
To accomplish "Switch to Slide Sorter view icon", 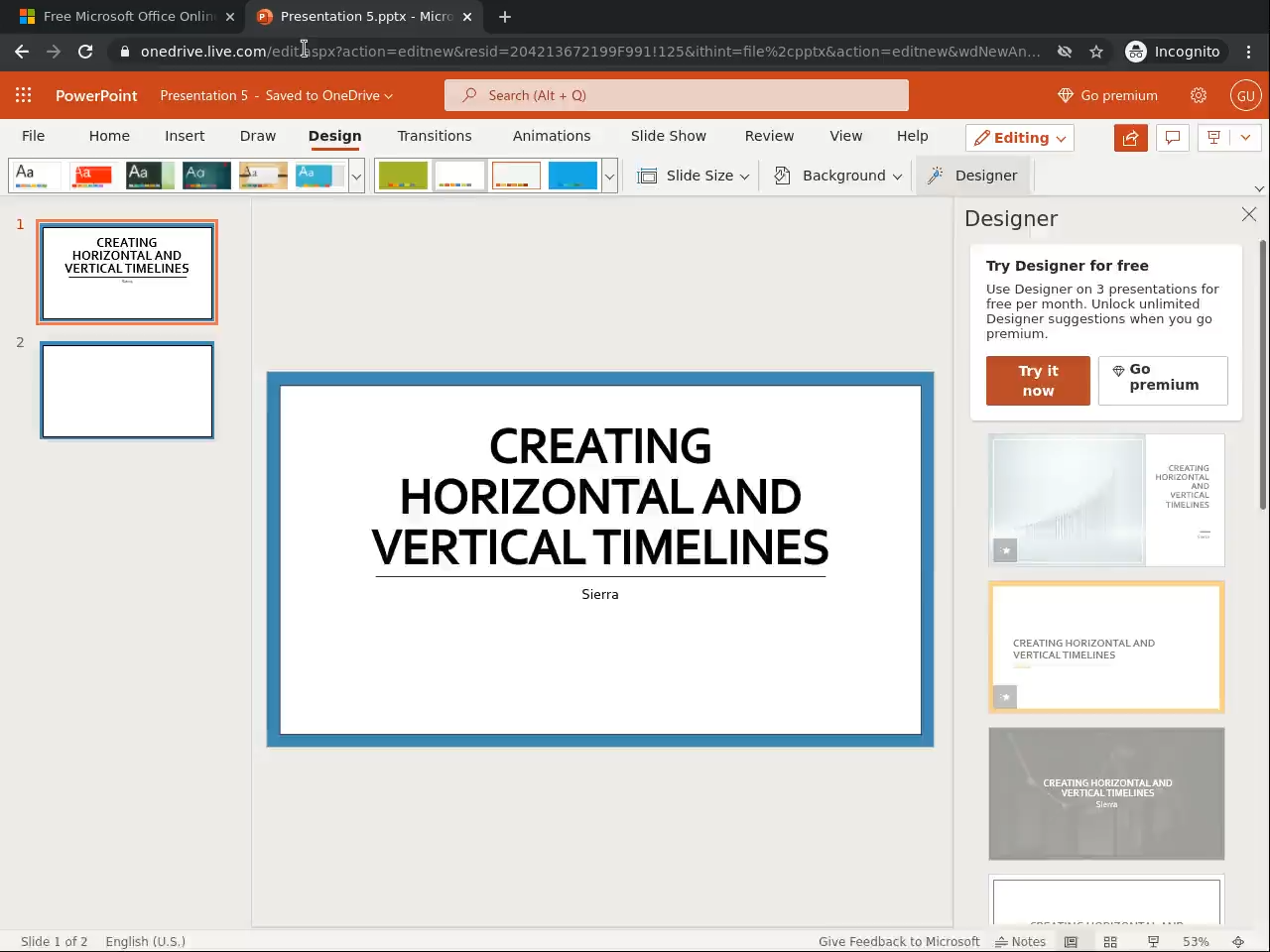I will point(1110,941).
